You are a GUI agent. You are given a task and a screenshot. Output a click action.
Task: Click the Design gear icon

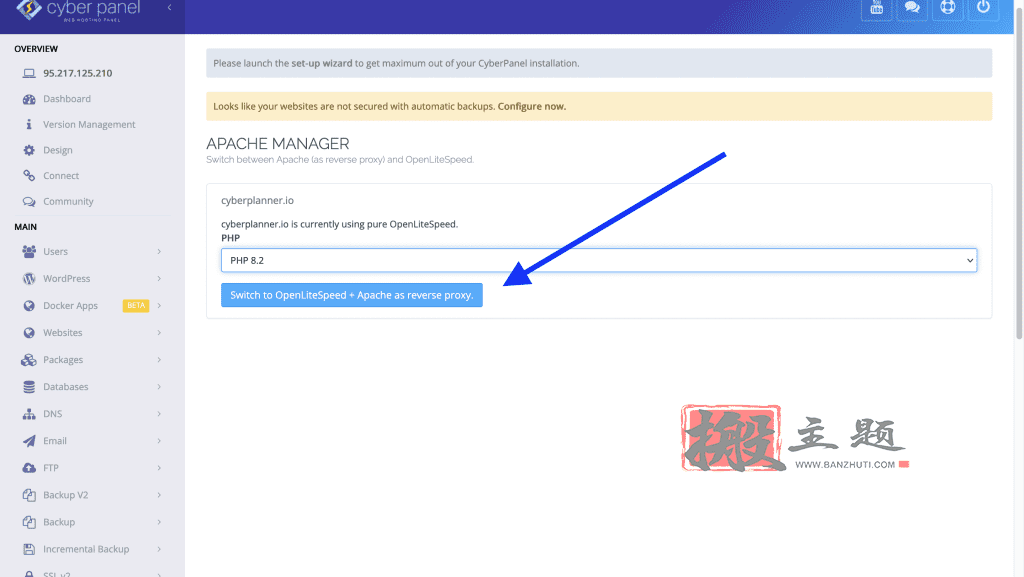[29, 150]
